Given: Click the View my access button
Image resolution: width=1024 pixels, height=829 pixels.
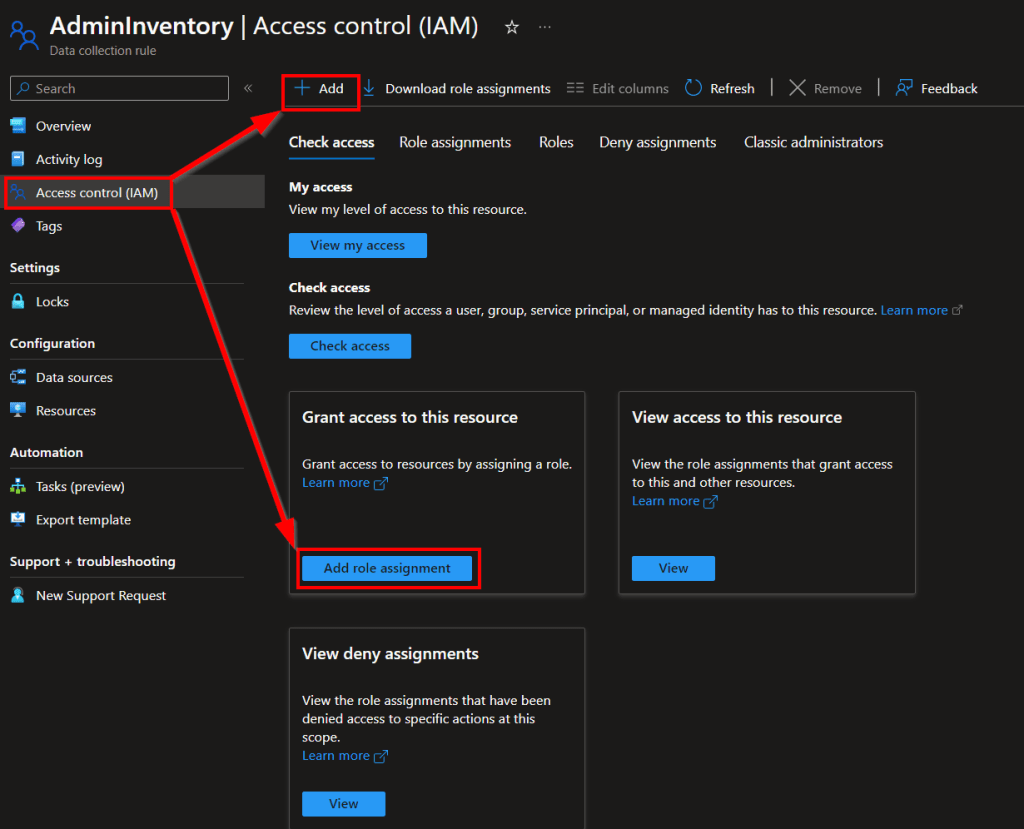Looking at the screenshot, I should tap(357, 245).
